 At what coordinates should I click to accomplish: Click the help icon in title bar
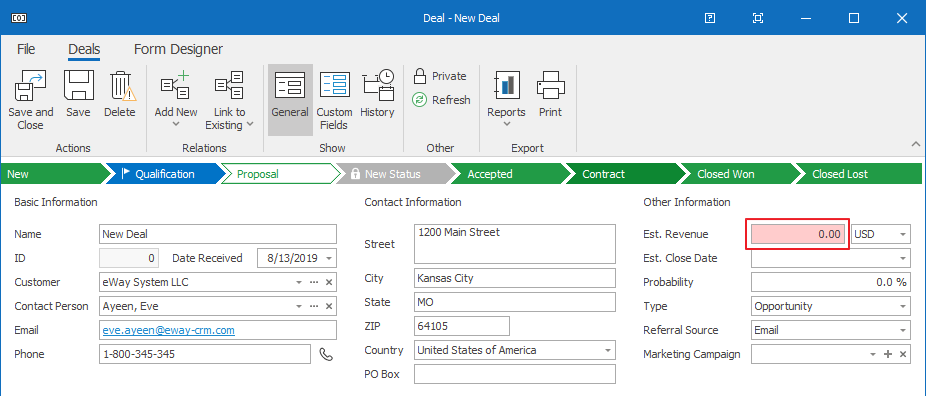pyautogui.click(x=710, y=18)
